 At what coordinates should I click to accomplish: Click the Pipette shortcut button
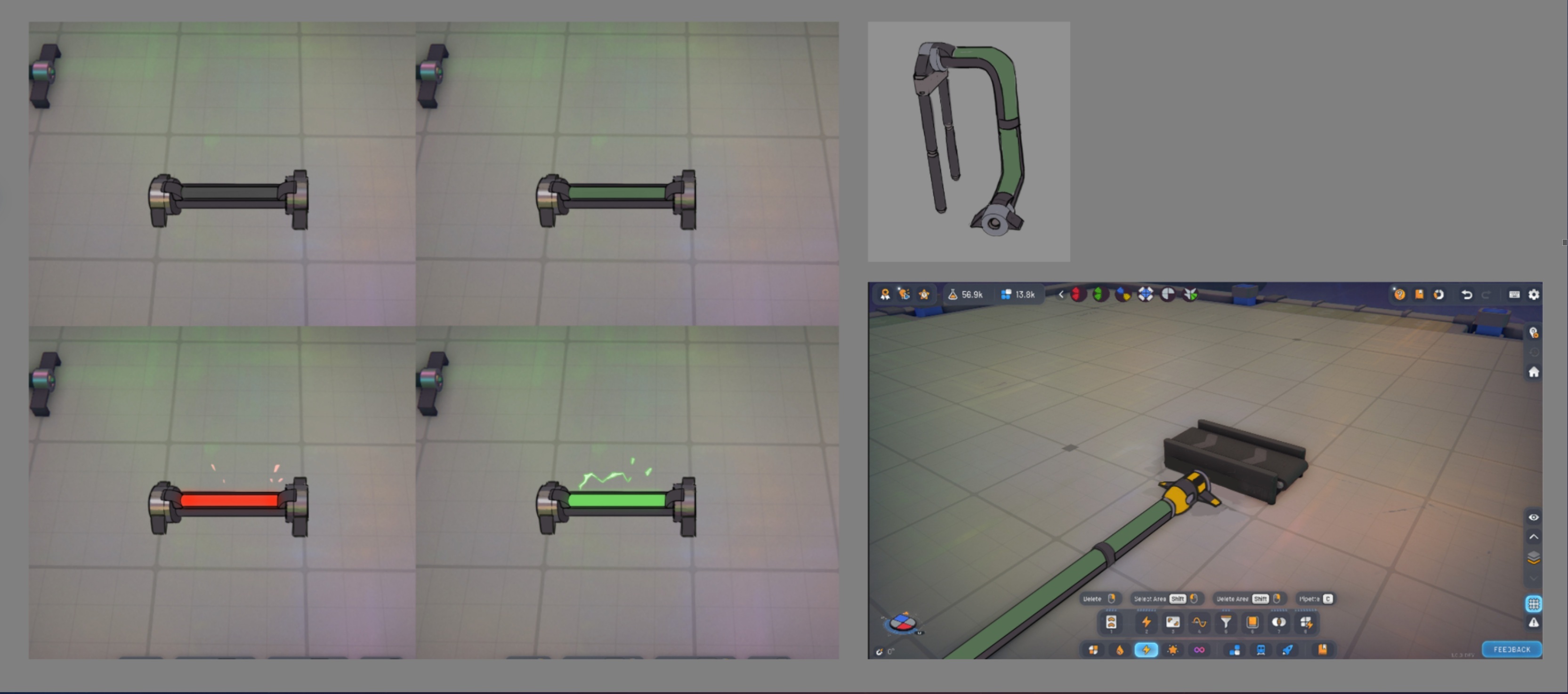coord(1316,599)
